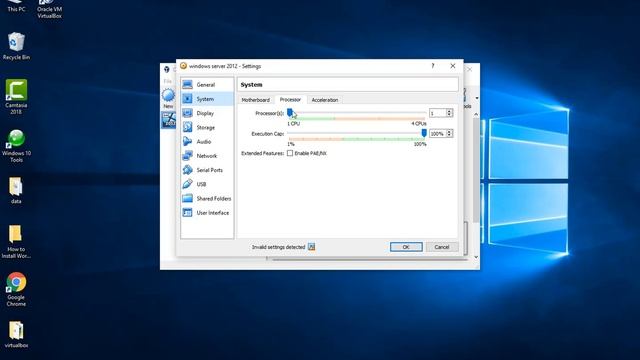Open the Serial Ports category
Screen dimensions: 640x360
coord(207,170)
